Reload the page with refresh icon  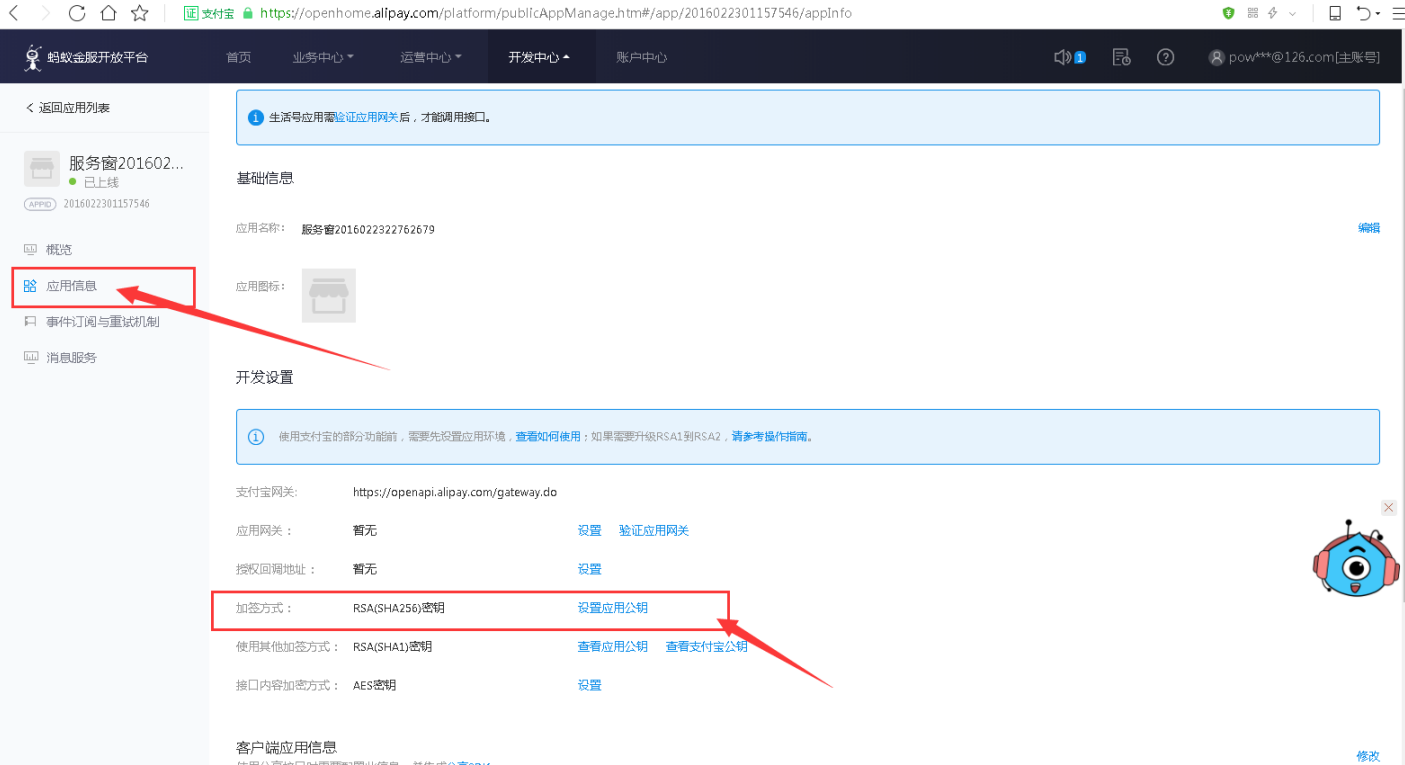77,13
